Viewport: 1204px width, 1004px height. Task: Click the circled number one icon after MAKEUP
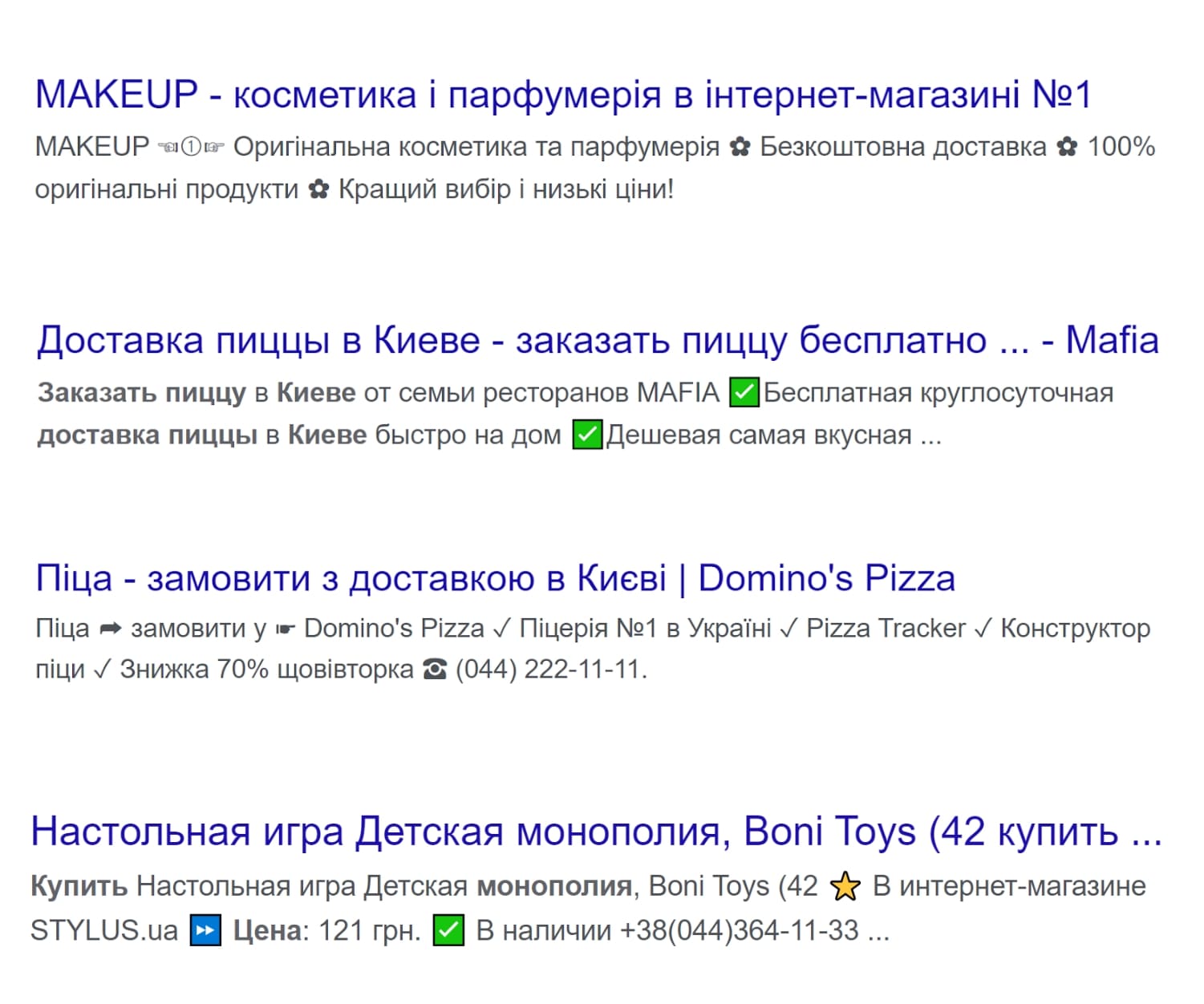[191, 148]
